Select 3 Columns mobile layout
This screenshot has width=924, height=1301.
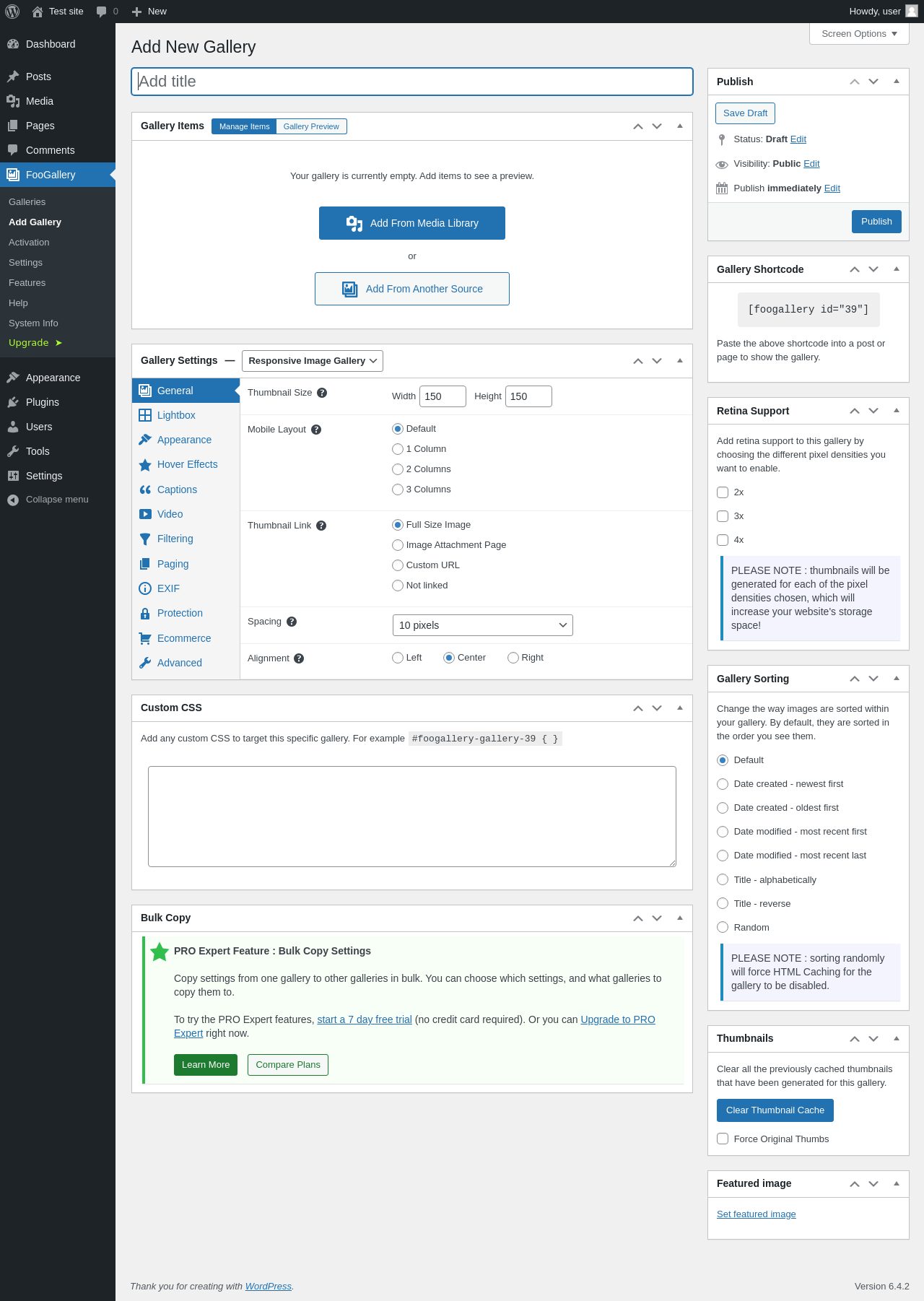pos(398,489)
